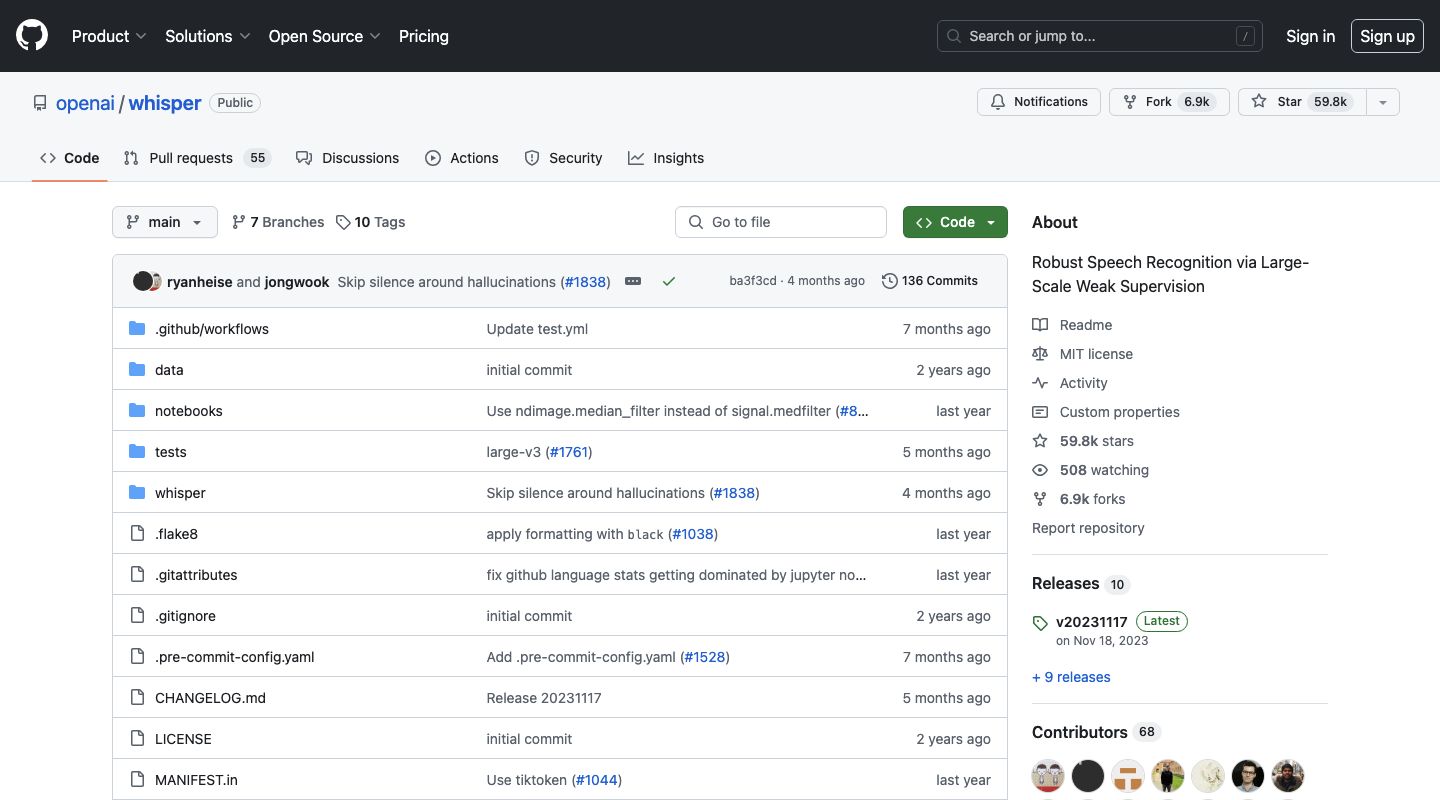Image resolution: width=1440 pixels, height=800 pixels.
Task: Open the MANIFEST.in file
Action: click(196, 780)
